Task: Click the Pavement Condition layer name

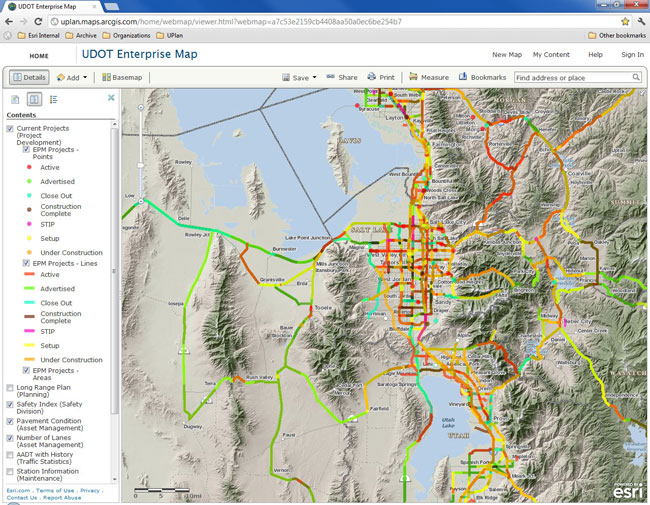Action: point(50,424)
